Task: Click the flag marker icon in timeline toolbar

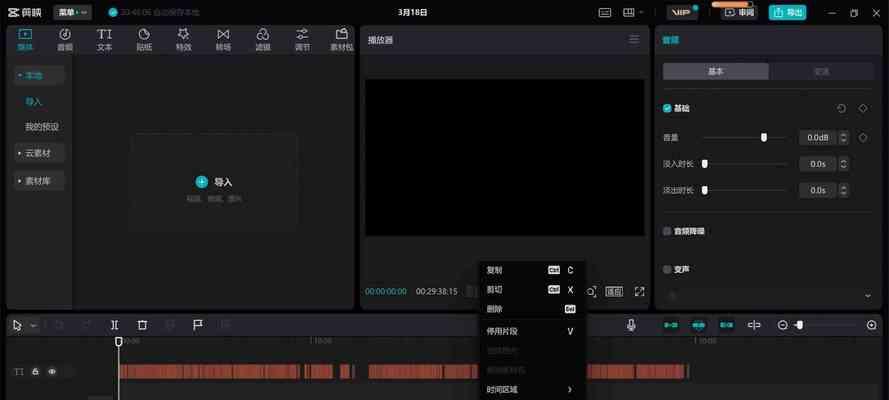Action: (x=197, y=325)
